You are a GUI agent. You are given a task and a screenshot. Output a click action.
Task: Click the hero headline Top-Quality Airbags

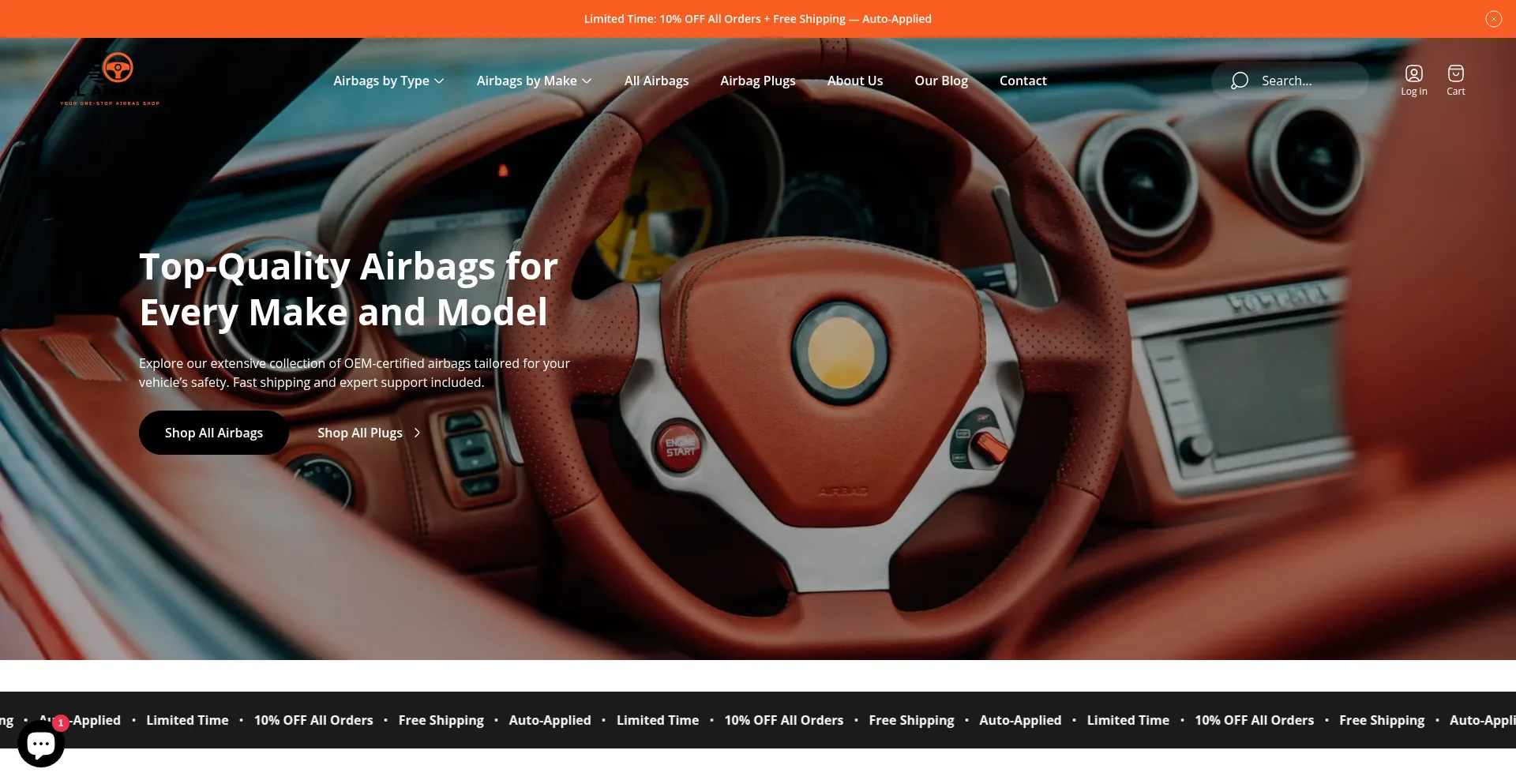[349, 289]
